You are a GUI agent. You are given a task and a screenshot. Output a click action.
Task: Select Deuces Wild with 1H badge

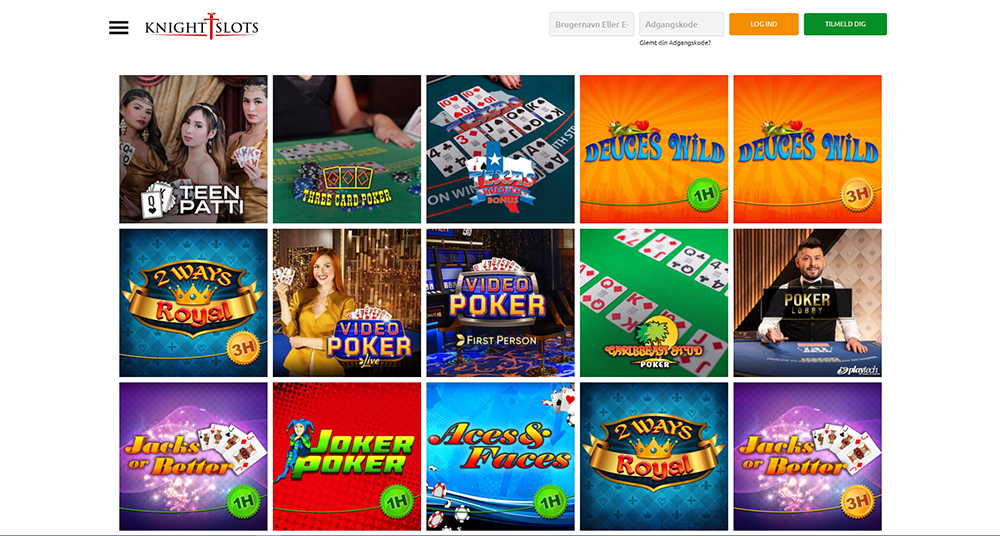click(x=654, y=149)
